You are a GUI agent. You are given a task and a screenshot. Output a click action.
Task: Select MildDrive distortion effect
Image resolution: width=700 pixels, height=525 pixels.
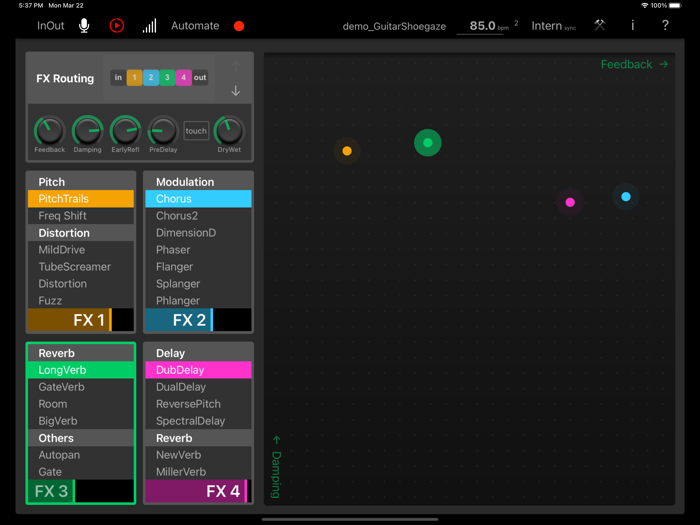[x=81, y=250]
